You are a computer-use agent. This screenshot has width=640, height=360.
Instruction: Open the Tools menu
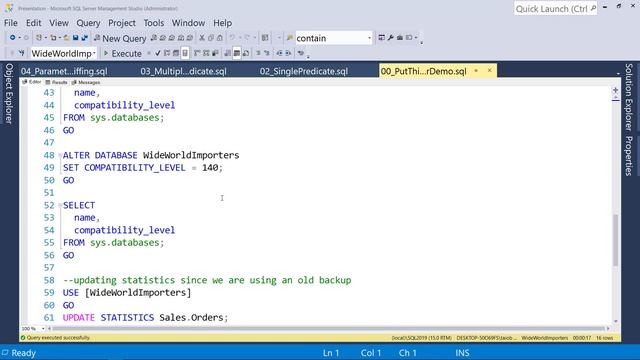[x=153, y=23]
